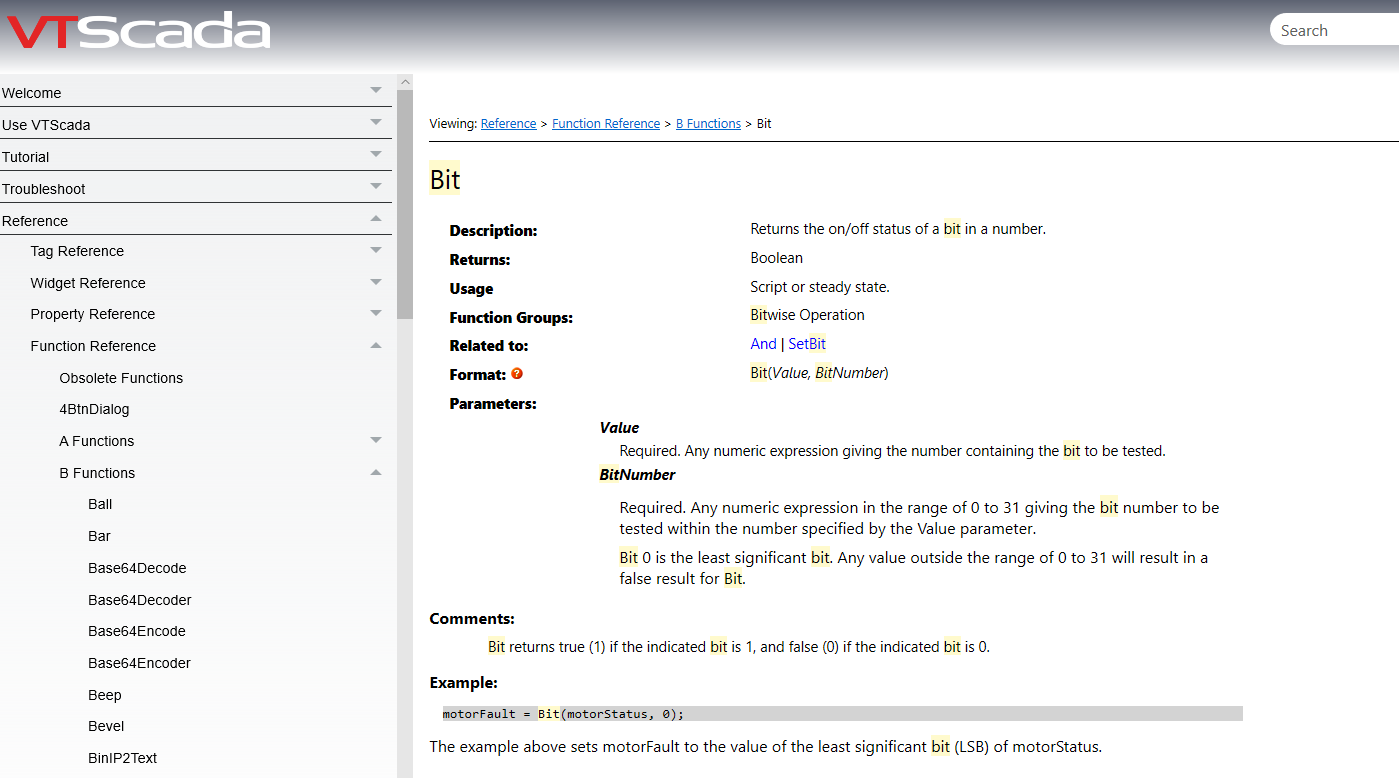Open the Property Reference menu item
Viewport: 1399px width, 778px height.
[93, 314]
